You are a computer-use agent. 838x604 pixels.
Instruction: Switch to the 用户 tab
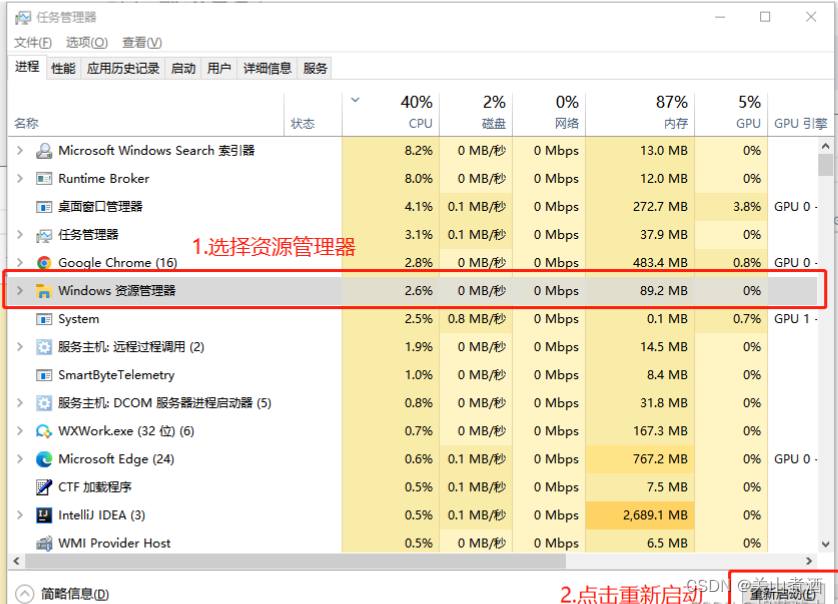click(219, 68)
